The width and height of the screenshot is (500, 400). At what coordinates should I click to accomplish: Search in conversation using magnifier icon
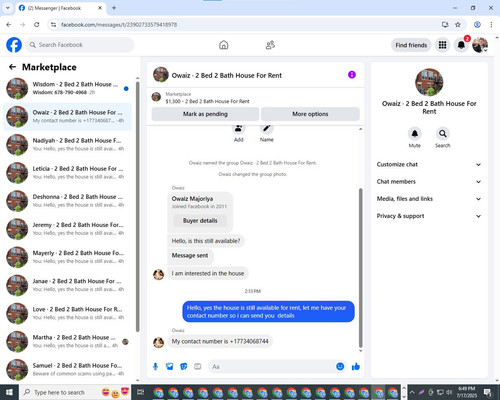coord(443,134)
